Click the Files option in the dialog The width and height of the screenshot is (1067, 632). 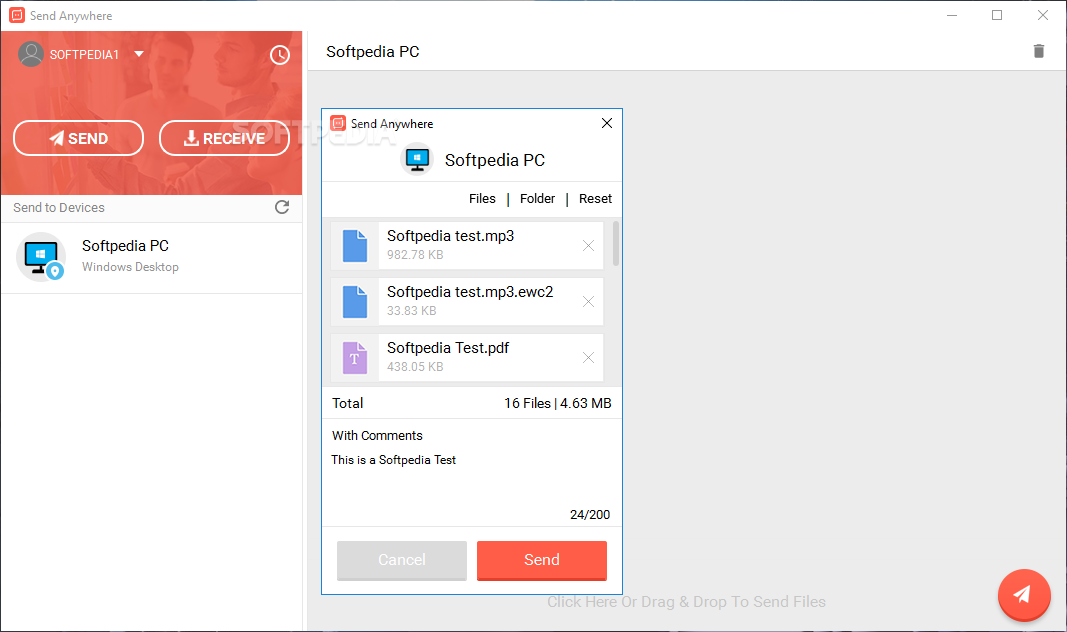coord(482,199)
